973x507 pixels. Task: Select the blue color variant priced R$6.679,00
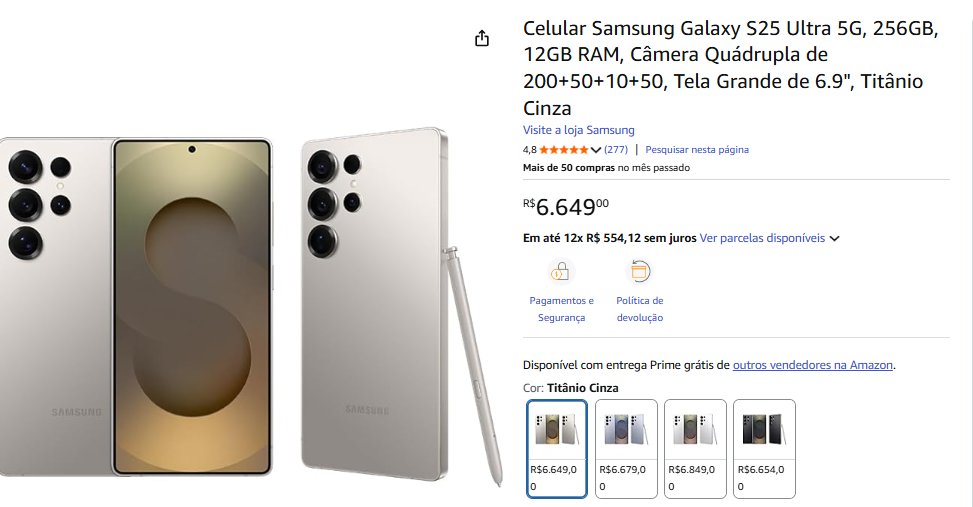pos(626,449)
